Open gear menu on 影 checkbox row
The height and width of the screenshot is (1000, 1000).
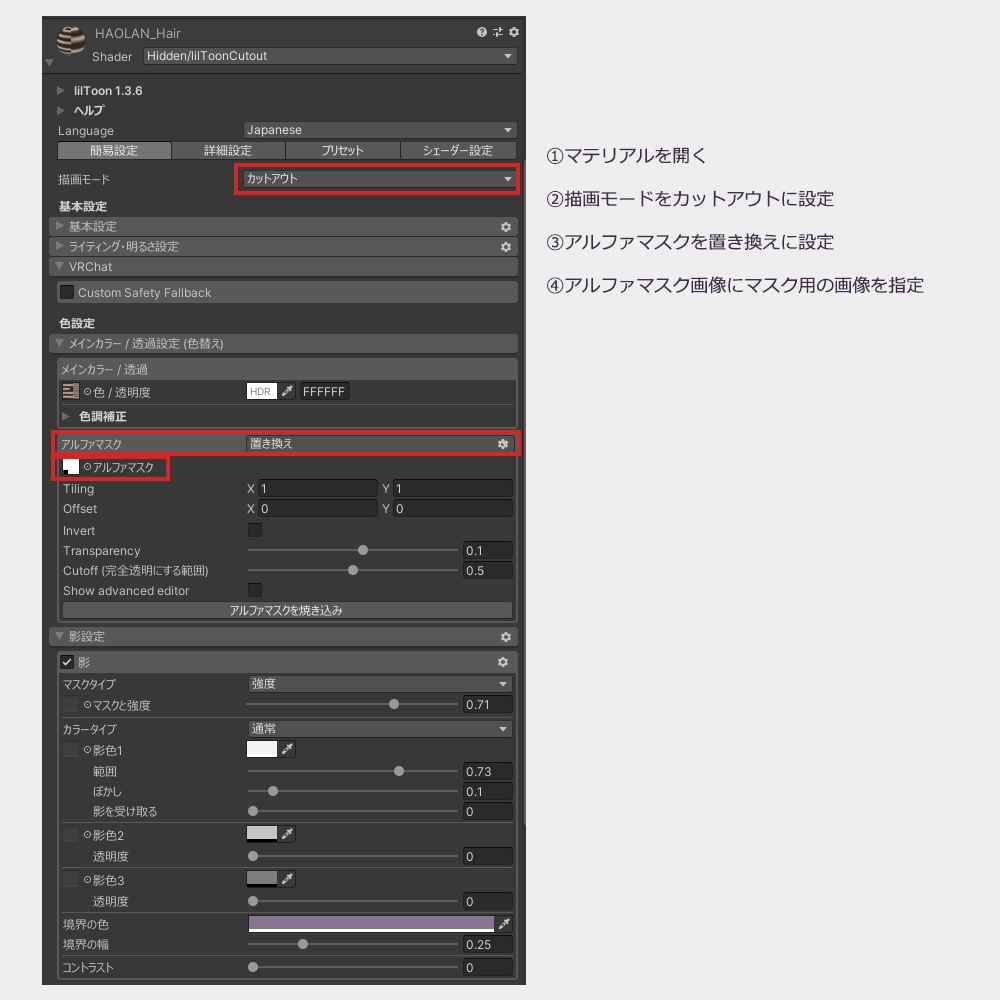click(503, 662)
